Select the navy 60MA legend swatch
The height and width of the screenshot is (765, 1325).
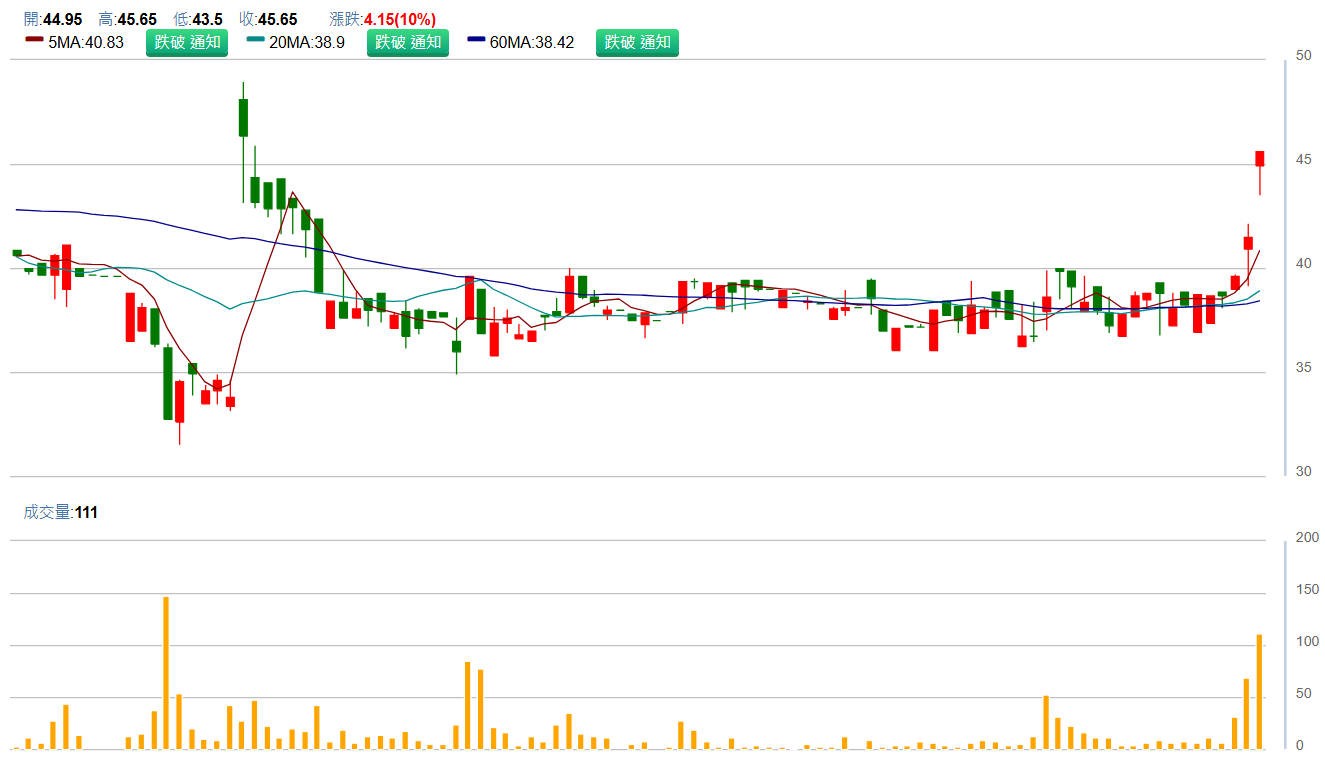(476, 41)
